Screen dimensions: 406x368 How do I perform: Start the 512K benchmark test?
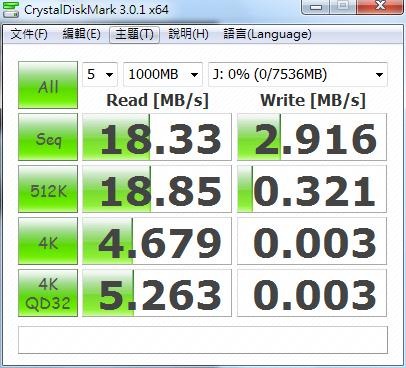point(48,189)
